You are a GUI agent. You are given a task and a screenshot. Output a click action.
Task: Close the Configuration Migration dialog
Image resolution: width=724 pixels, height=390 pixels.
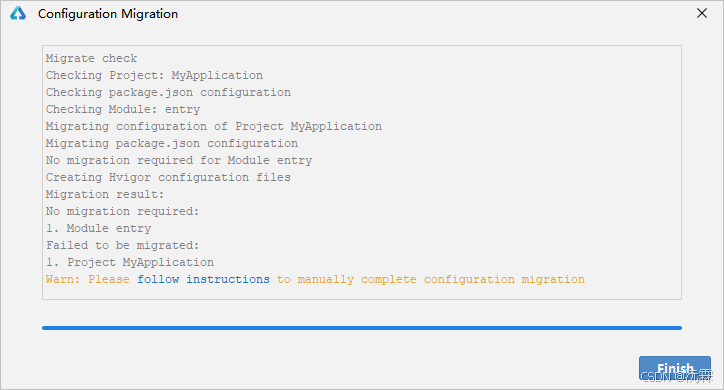click(702, 13)
